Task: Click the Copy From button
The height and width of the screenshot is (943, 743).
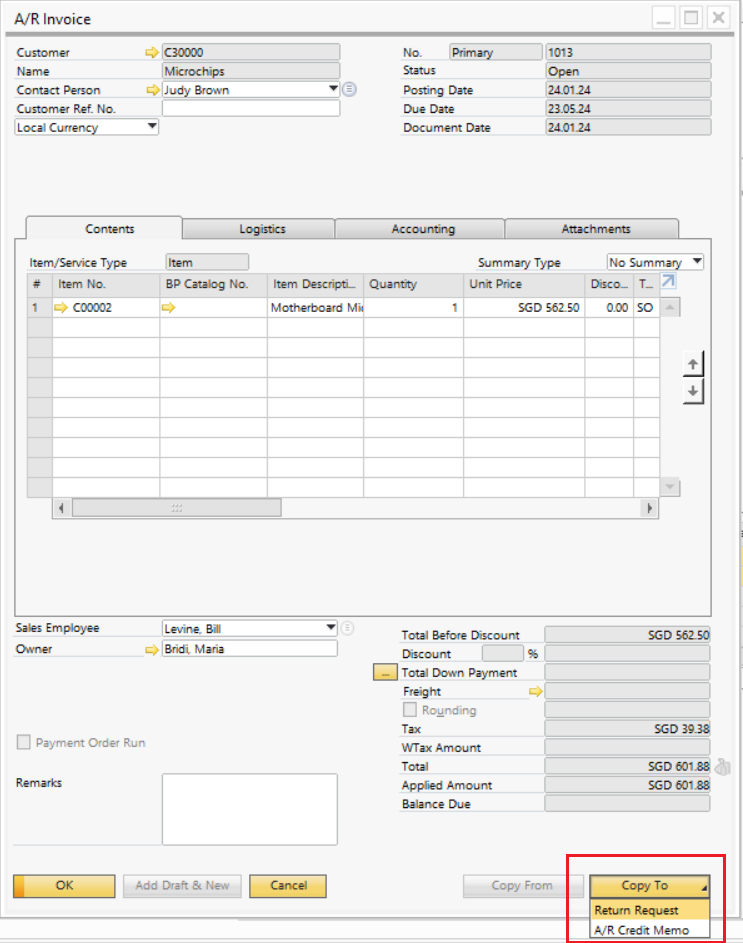Action: click(522, 886)
